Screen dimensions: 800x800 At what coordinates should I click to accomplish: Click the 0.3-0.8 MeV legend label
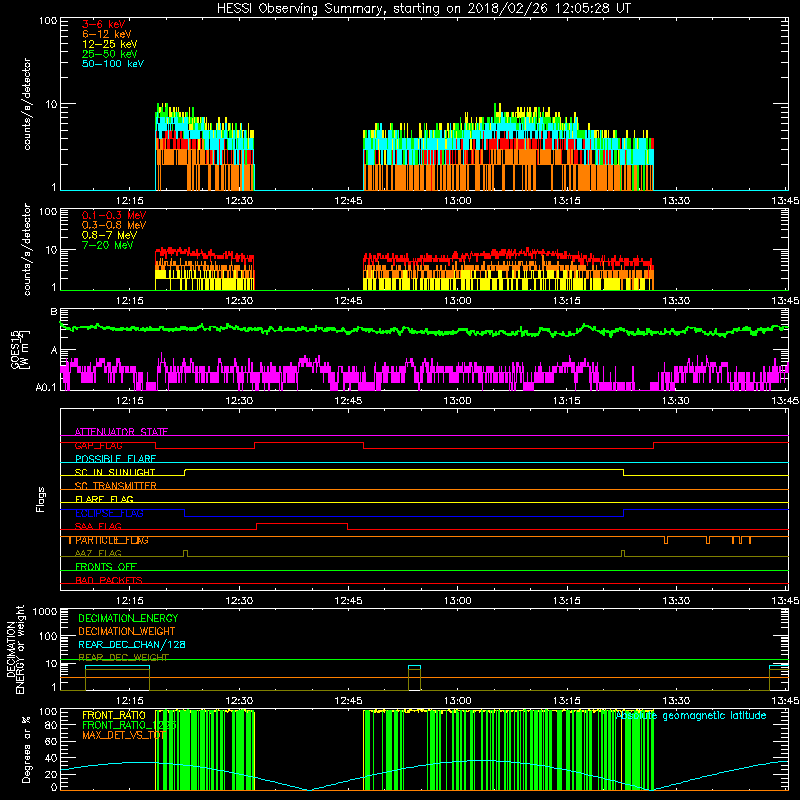(114, 225)
